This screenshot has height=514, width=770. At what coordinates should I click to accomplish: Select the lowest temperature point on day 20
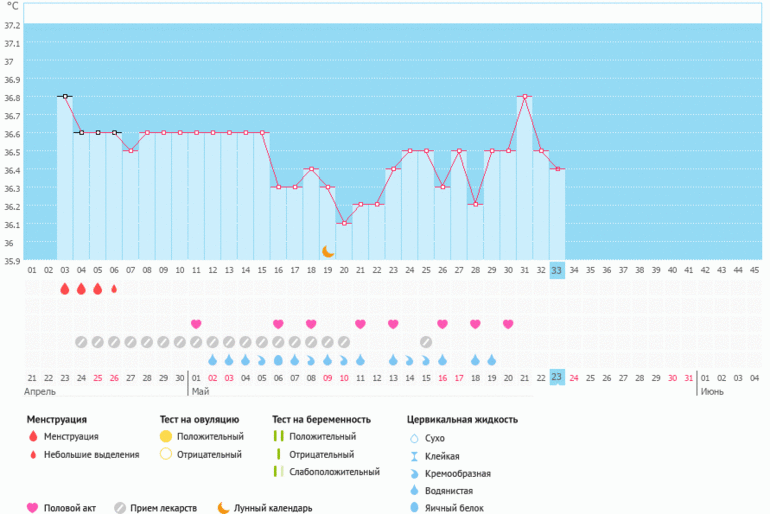point(344,223)
